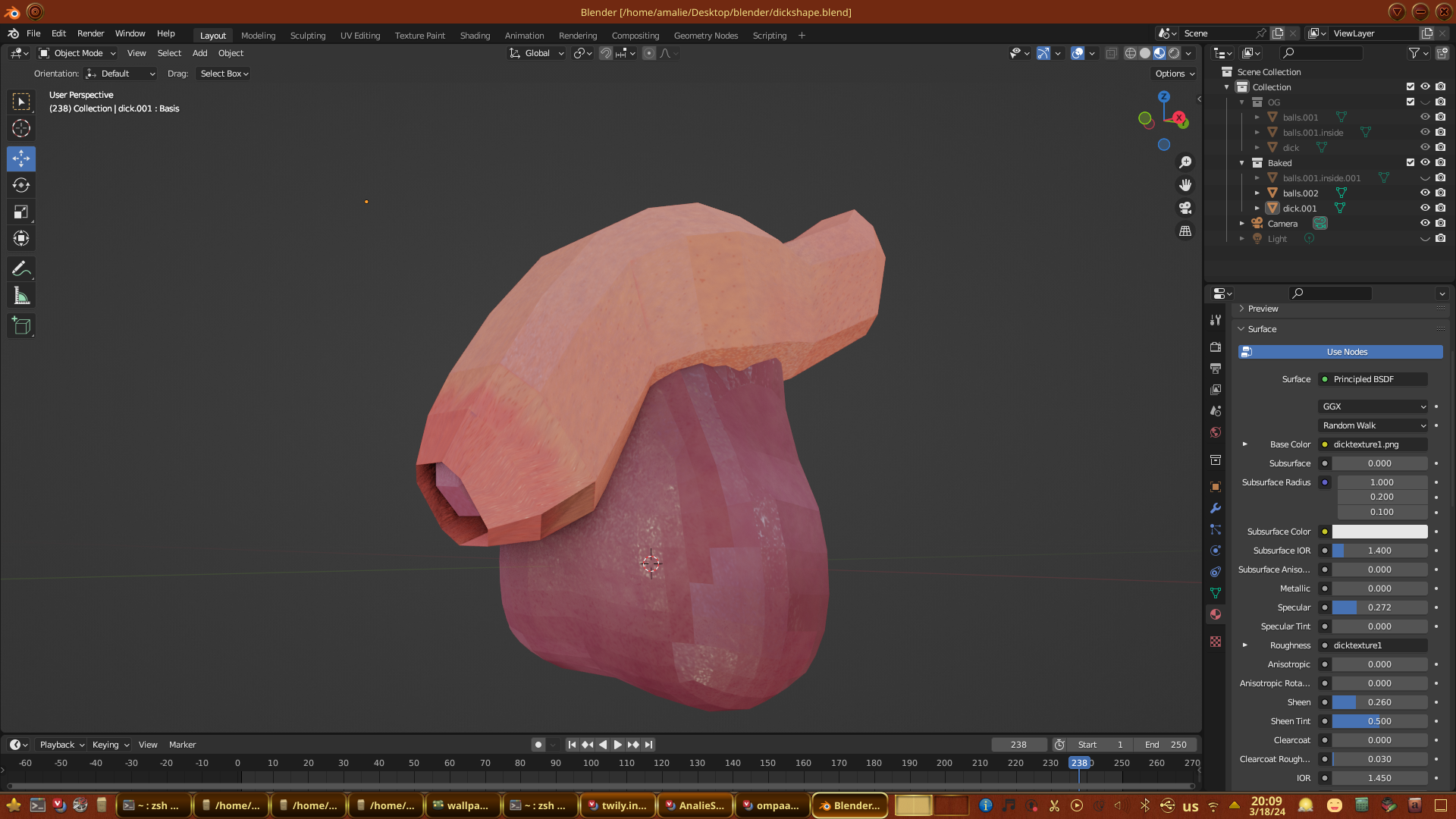Switch to perspective/orthographic grid icon
The image size is (1456, 819).
click(1185, 231)
